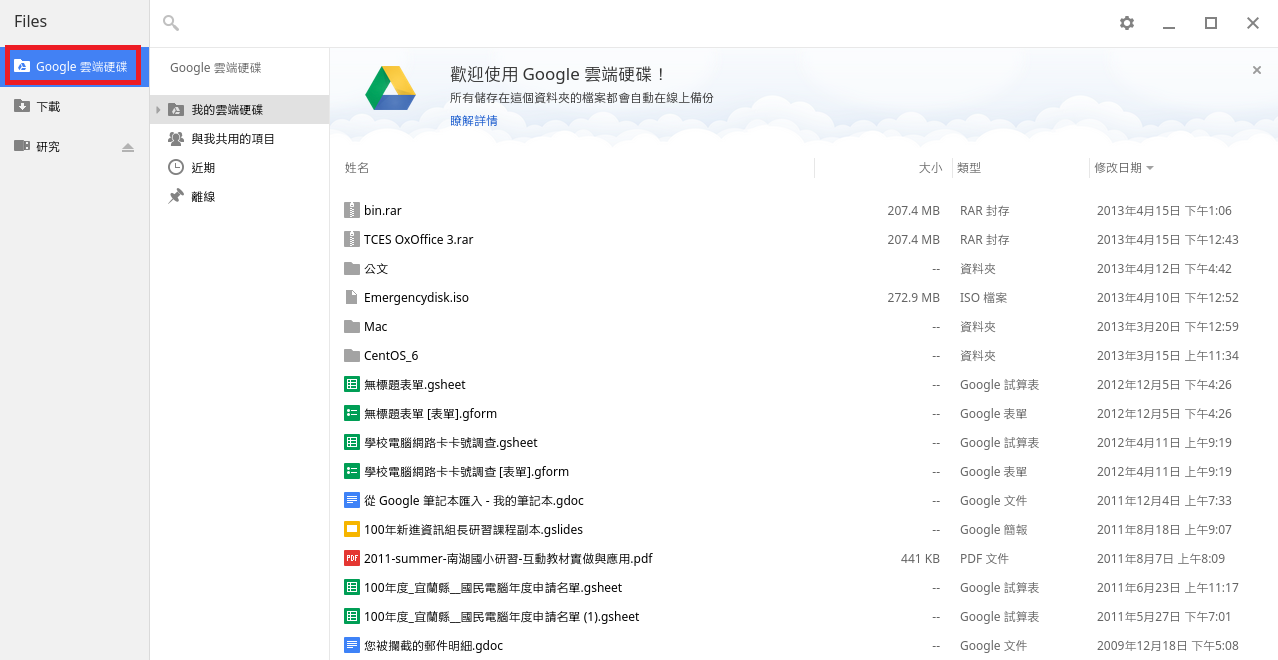Viewport: 1278px width, 660px height.
Task: Dismiss the Google Drive welcome banner
Action: tap(1257, 70)
